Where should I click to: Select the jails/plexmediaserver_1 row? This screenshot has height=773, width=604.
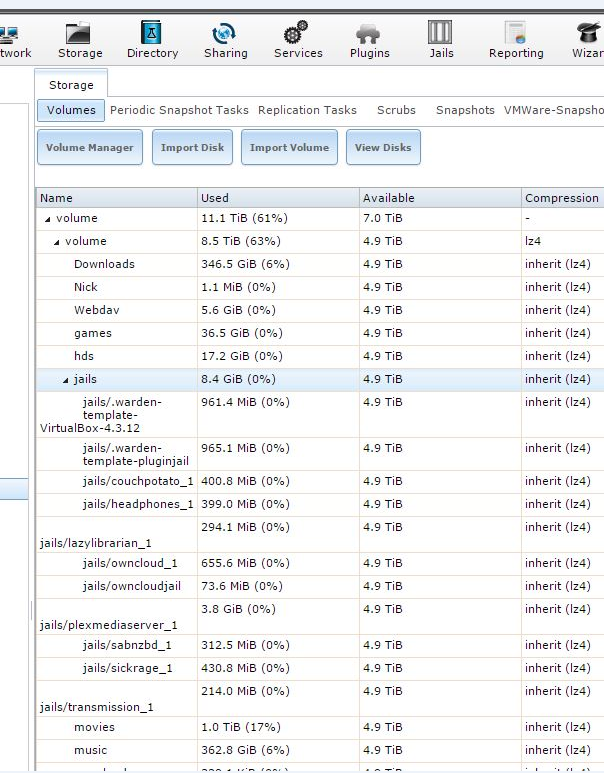point(320,616)
